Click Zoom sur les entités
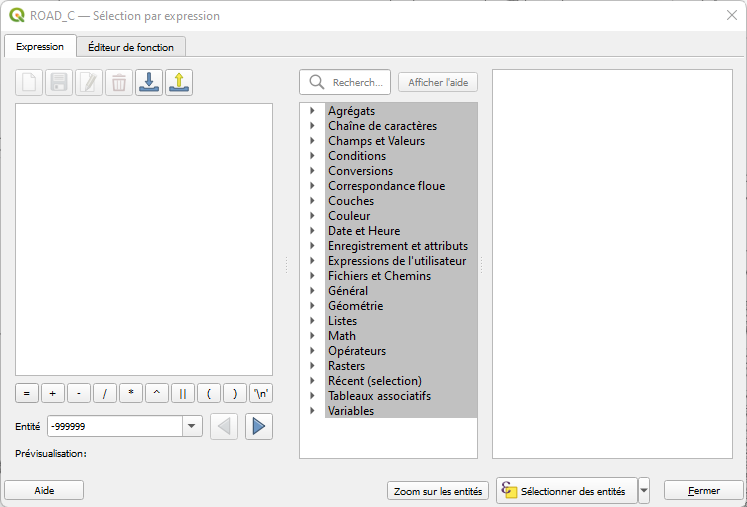The image size is (747, 507). (438, 491)
